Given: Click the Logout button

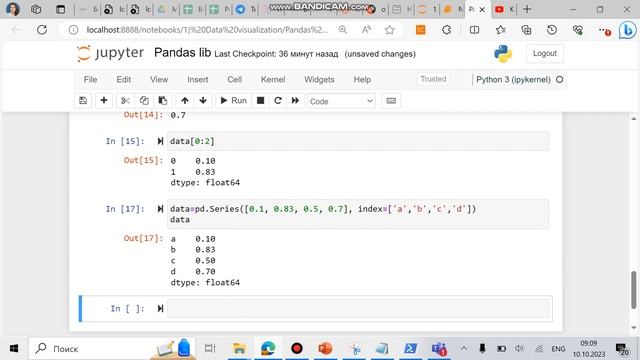Looking at the screenshot, I should pos(544,53).
